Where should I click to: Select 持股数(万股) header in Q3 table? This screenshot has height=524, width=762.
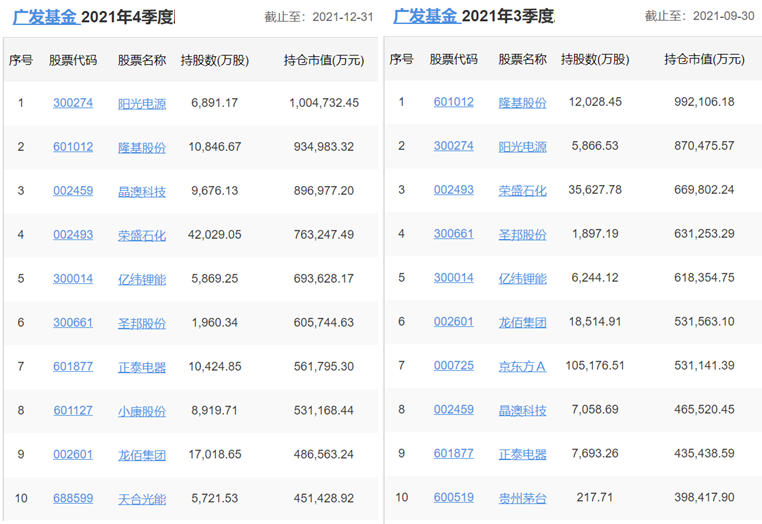[595, 59]
